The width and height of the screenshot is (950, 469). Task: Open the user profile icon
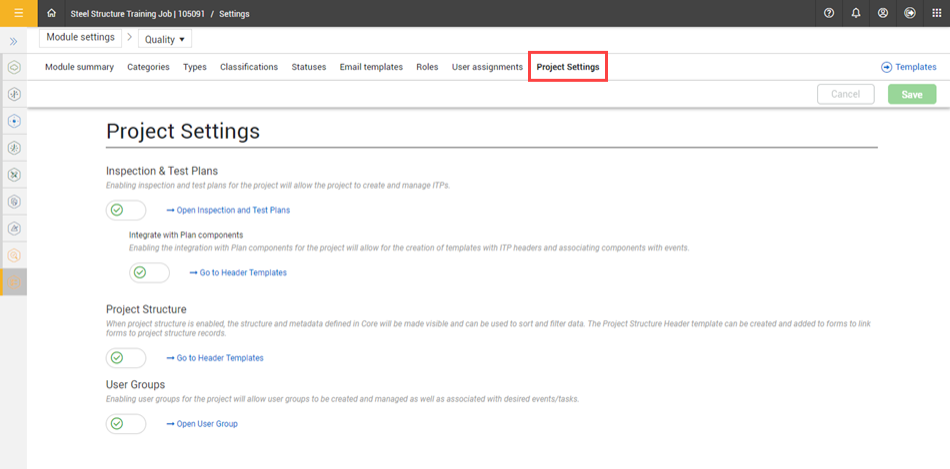point(883,14)
